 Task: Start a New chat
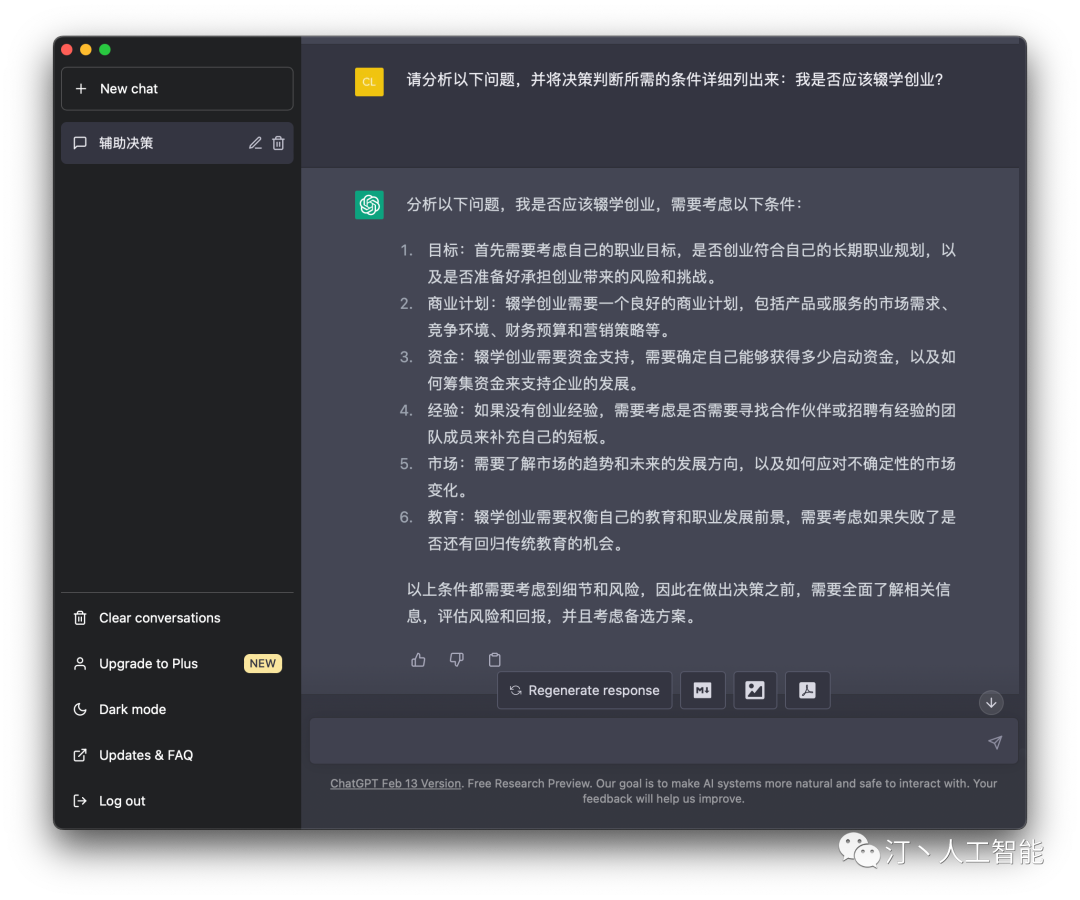(x=177, y=89)
